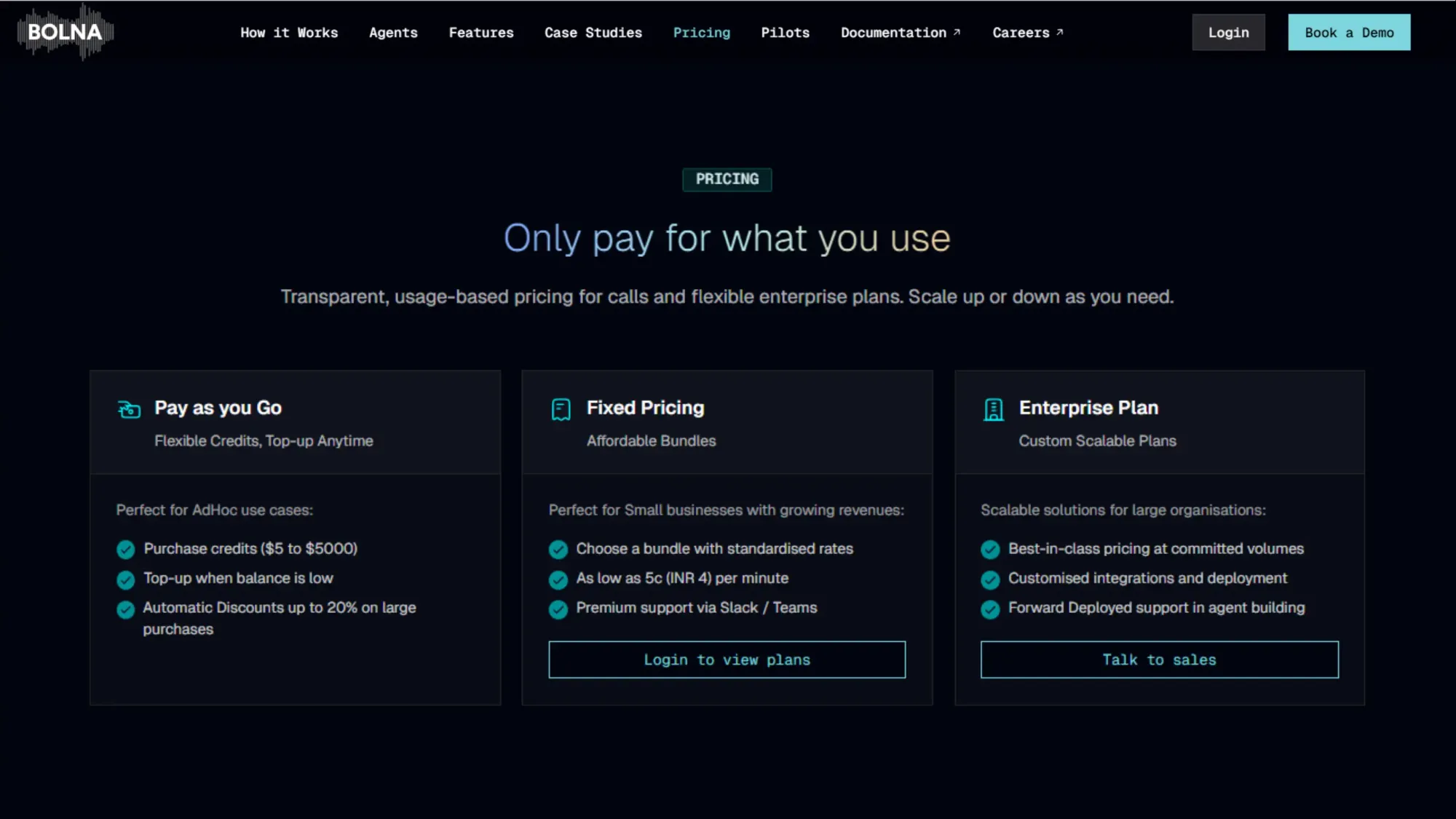This screenshot has width=1456, height=819.
Task: Click the external-link arrow beside Documentation
Action: (x=955, y=31)
